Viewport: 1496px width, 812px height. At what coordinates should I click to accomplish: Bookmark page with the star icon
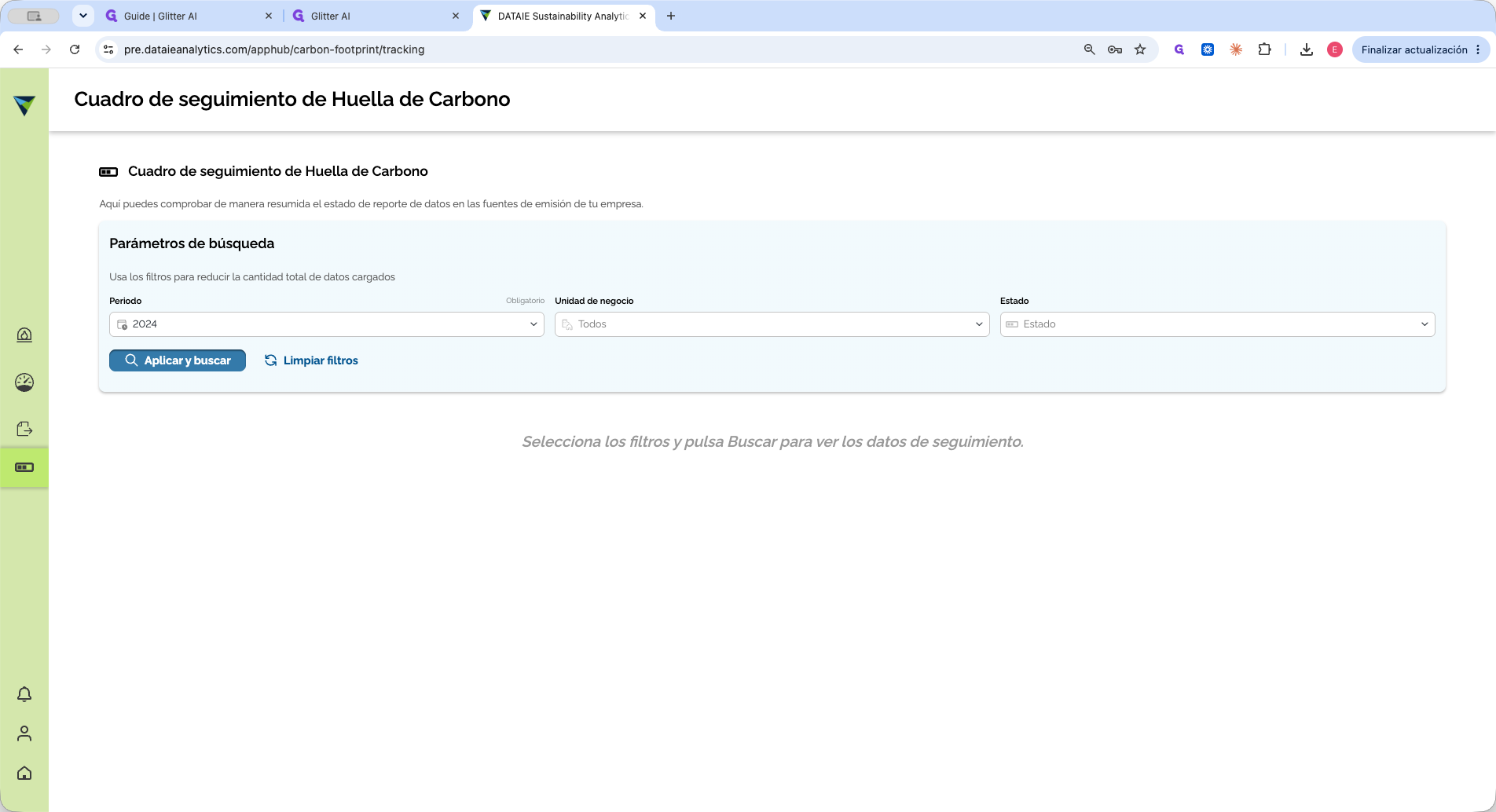point(1140,49)
